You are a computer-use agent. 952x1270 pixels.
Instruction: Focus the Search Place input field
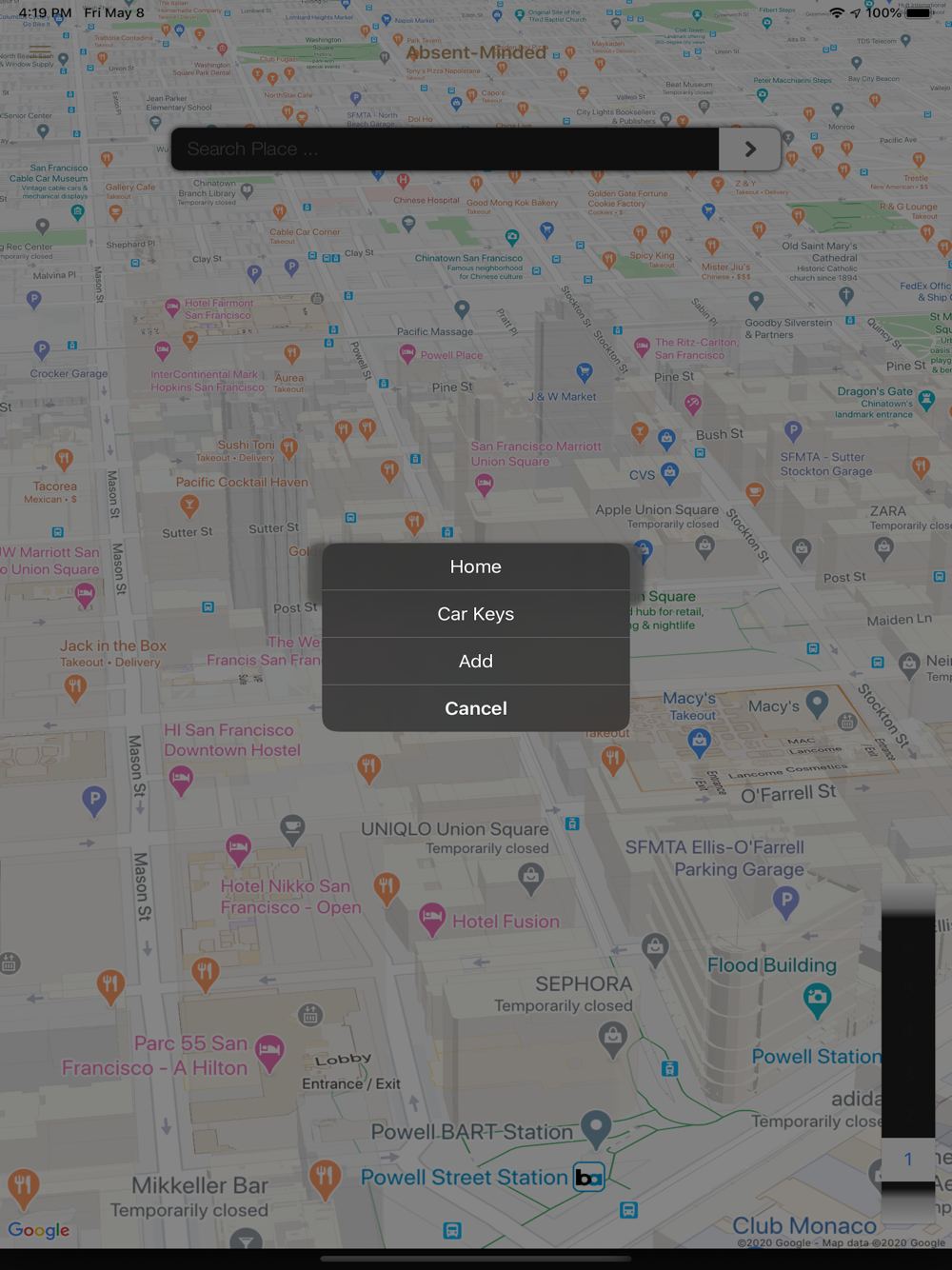pyautogui.click(x=445, y=149)
